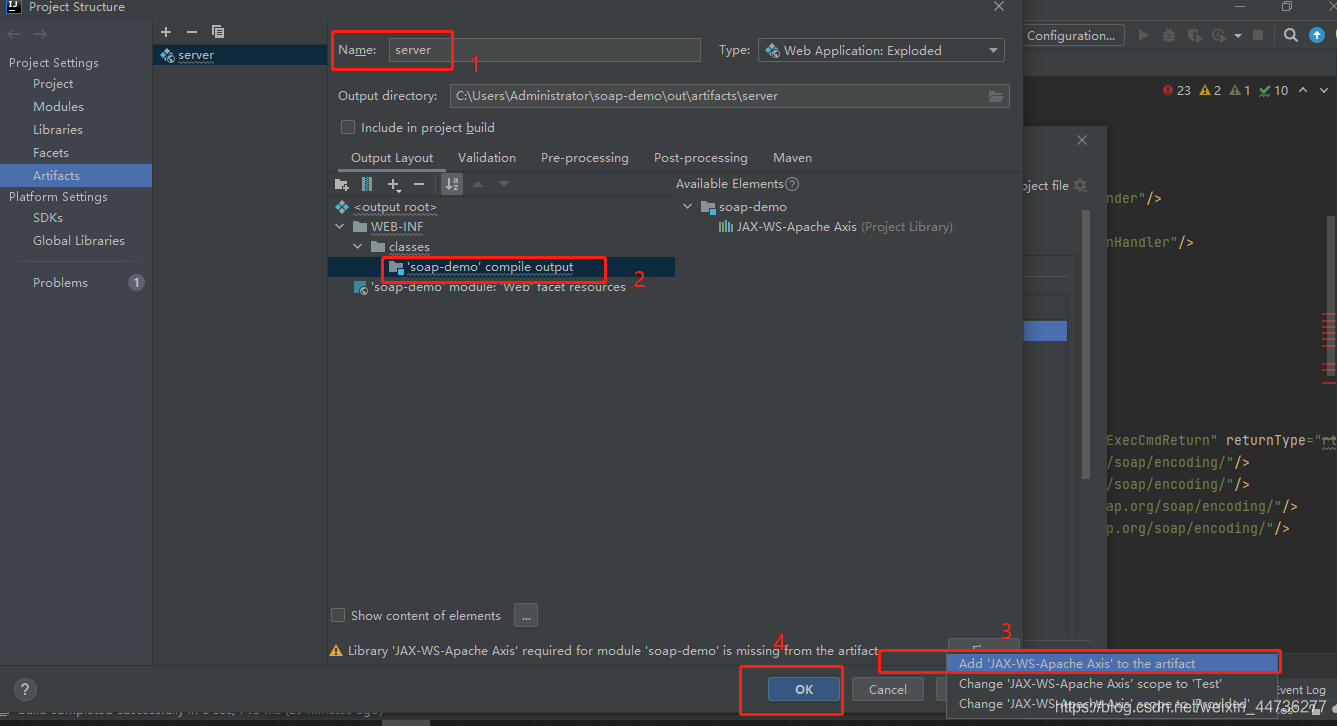Click the copy artifact icon in the dialog toolbar
Screen dimensions: 1337x726
218,32
